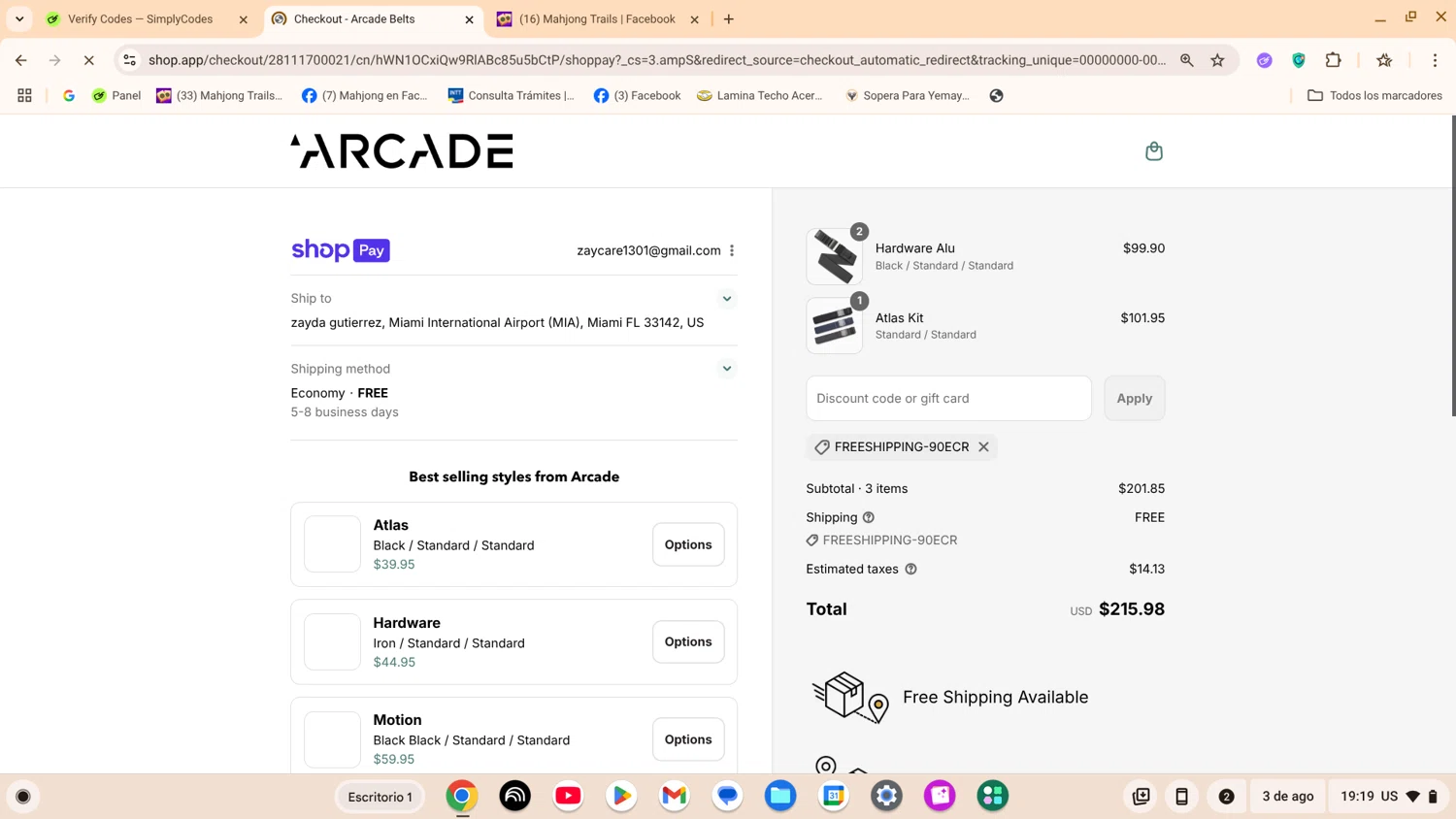Open the Lamina Techo Acer bookmark

pos(760,96)
